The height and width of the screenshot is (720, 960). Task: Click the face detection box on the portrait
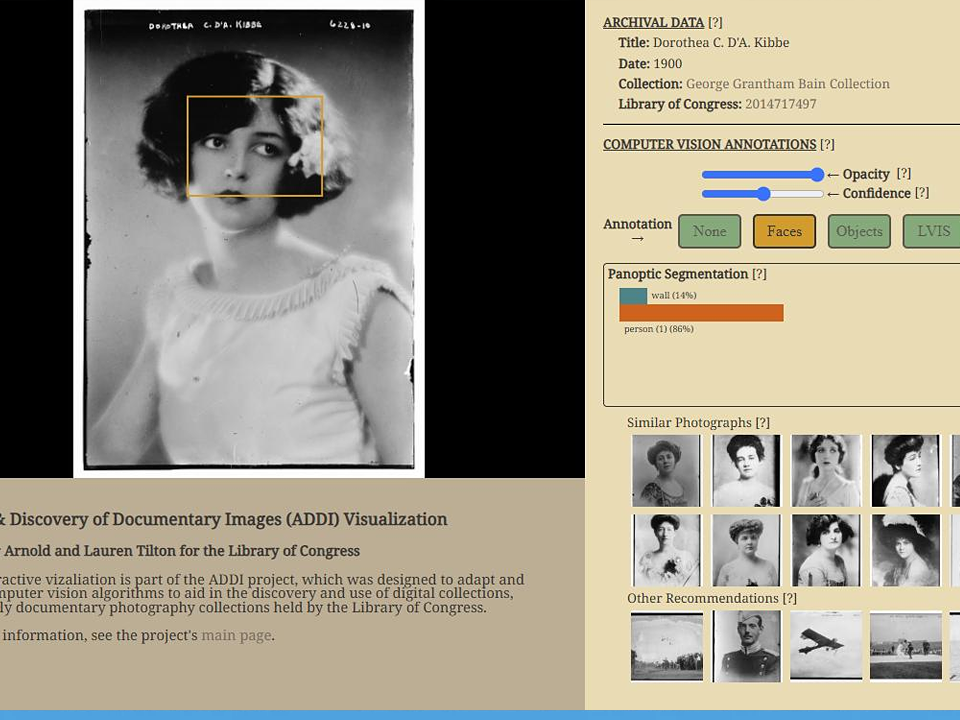pos(255,146)
